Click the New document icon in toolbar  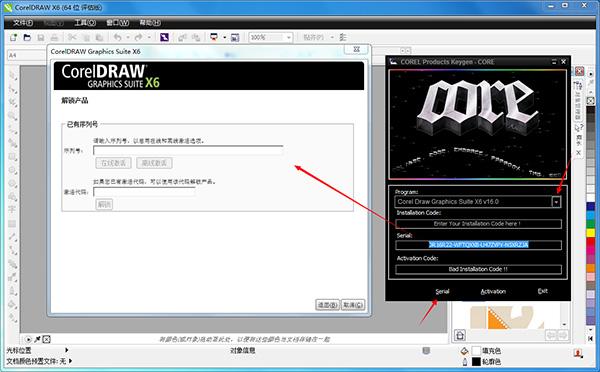[14, 38]
